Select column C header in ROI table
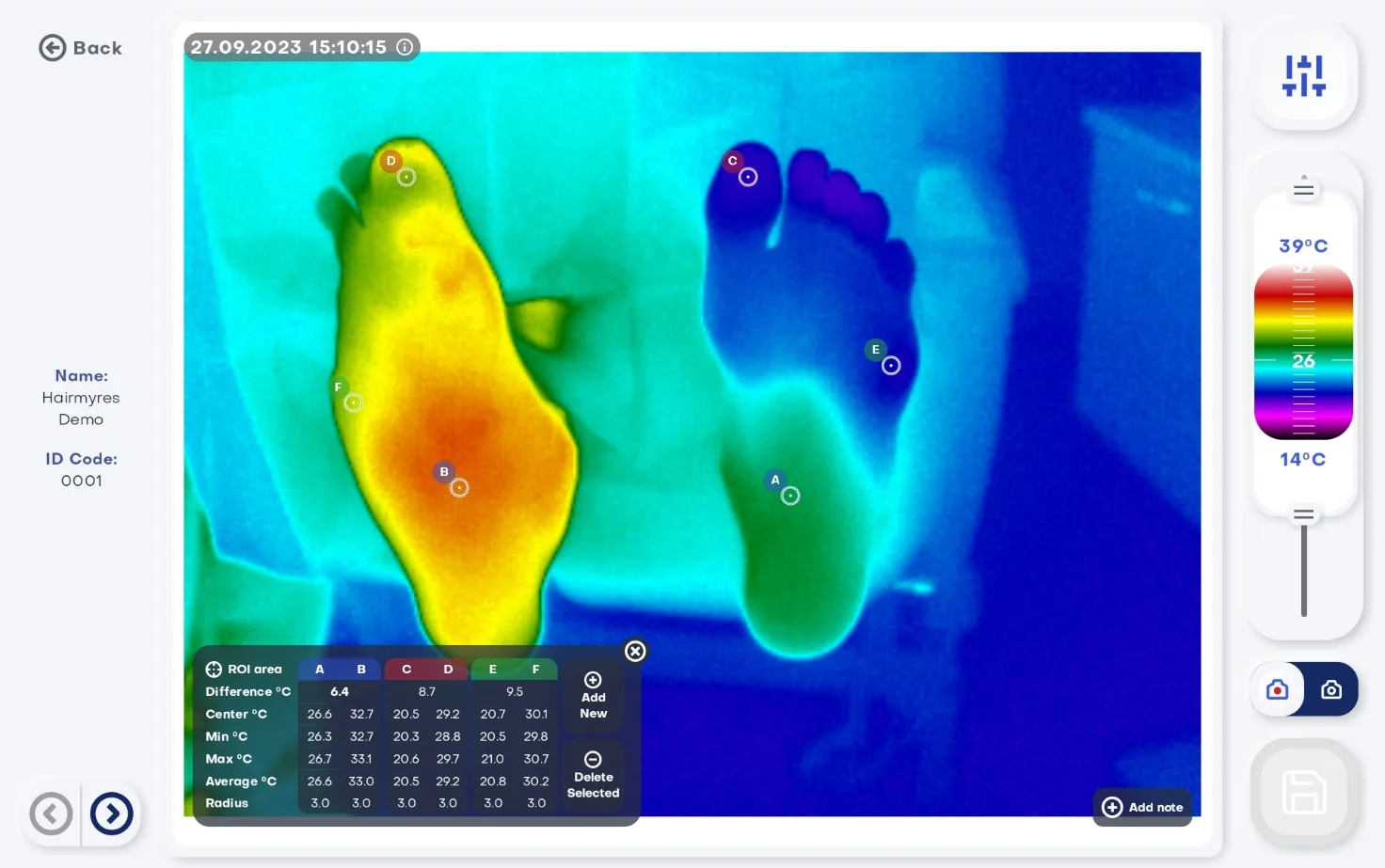 click(406, 670)
